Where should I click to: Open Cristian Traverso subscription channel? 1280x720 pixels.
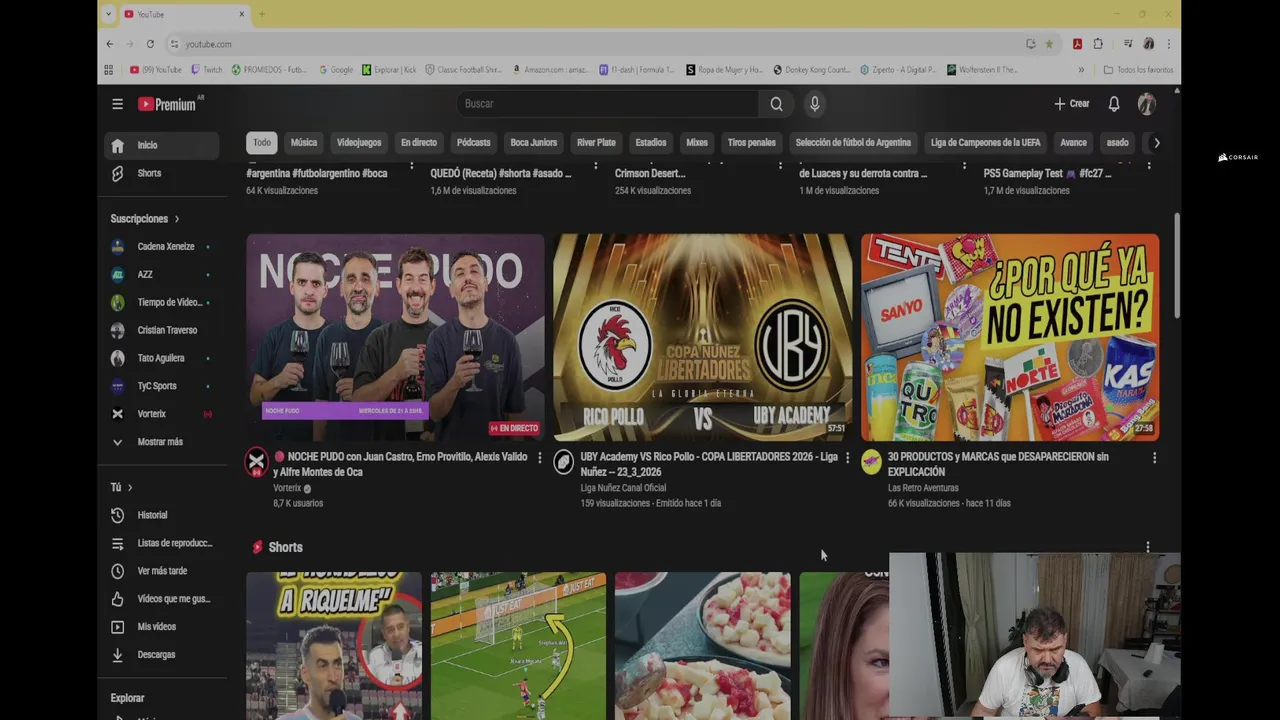[163, 330]
